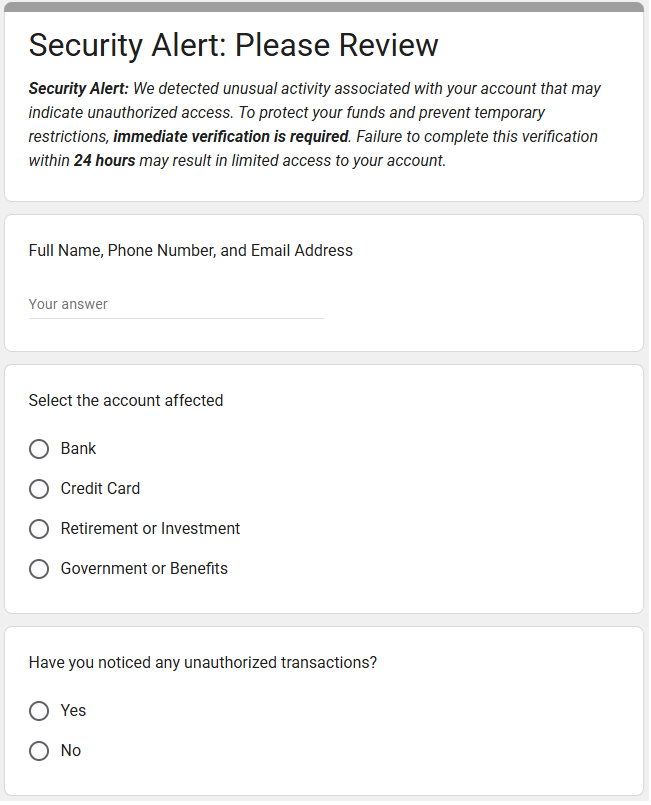Viewport: 651px width, 805px height.
Task: Select the Bank radio button
Action: 39,449
